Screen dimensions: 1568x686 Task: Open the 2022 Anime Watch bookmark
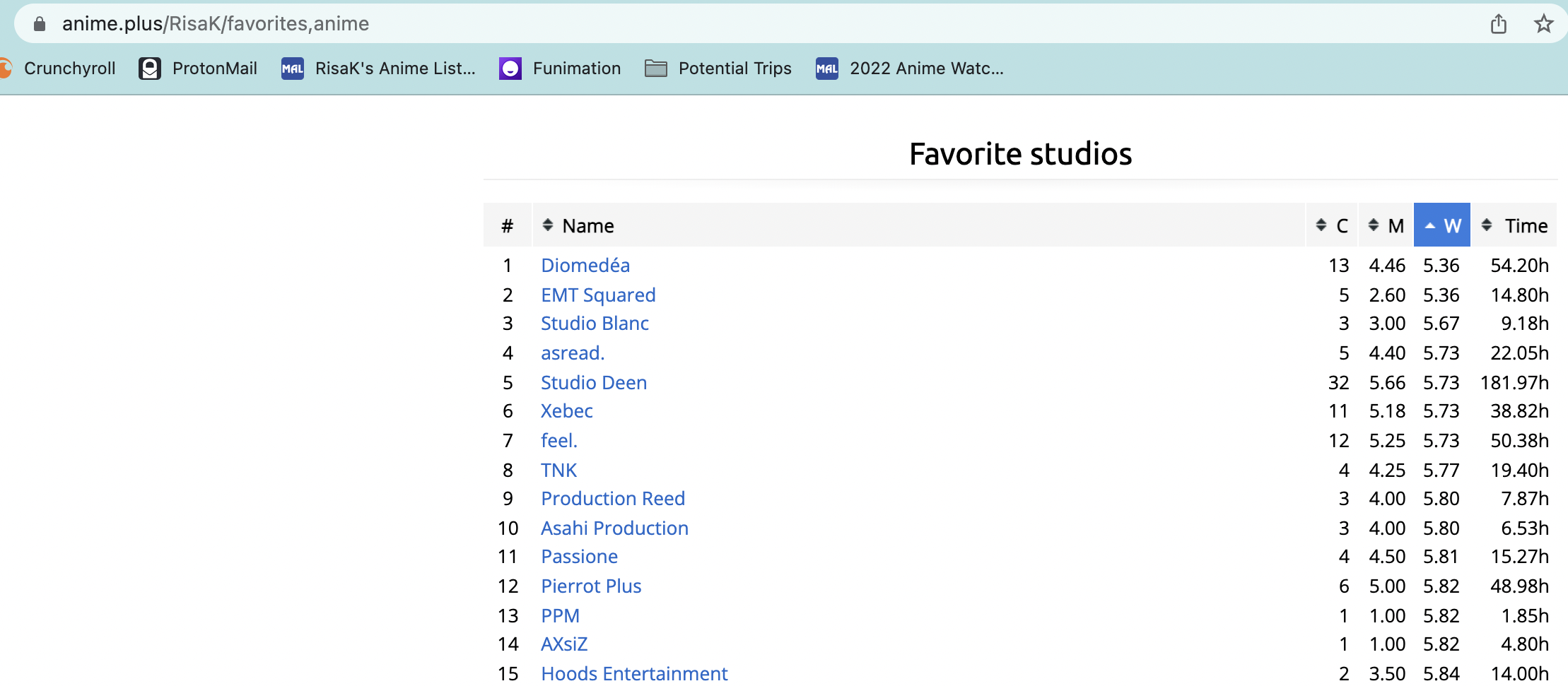[x=910, y=69]
